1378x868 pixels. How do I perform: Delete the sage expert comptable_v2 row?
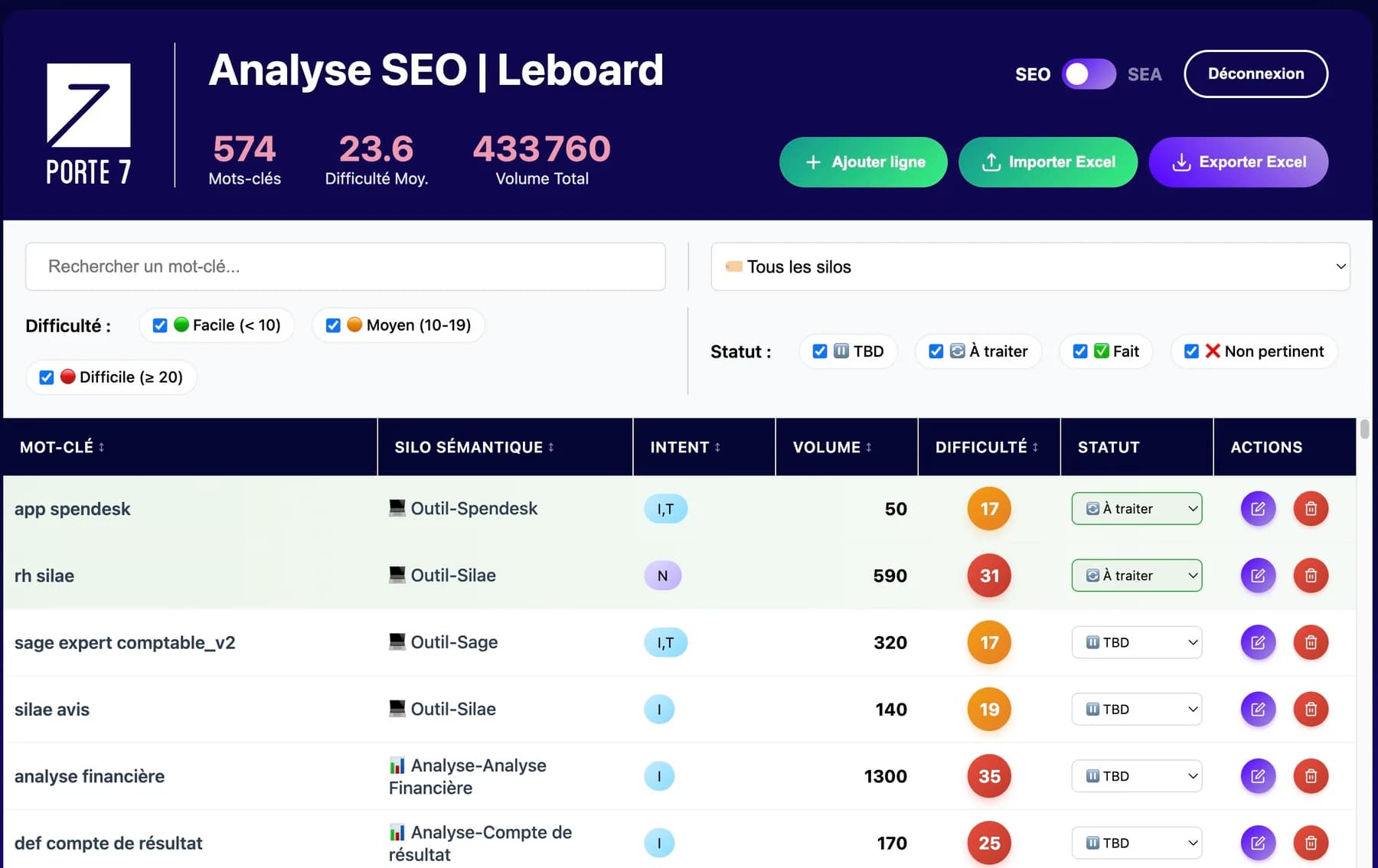(x=1311, y=642)
